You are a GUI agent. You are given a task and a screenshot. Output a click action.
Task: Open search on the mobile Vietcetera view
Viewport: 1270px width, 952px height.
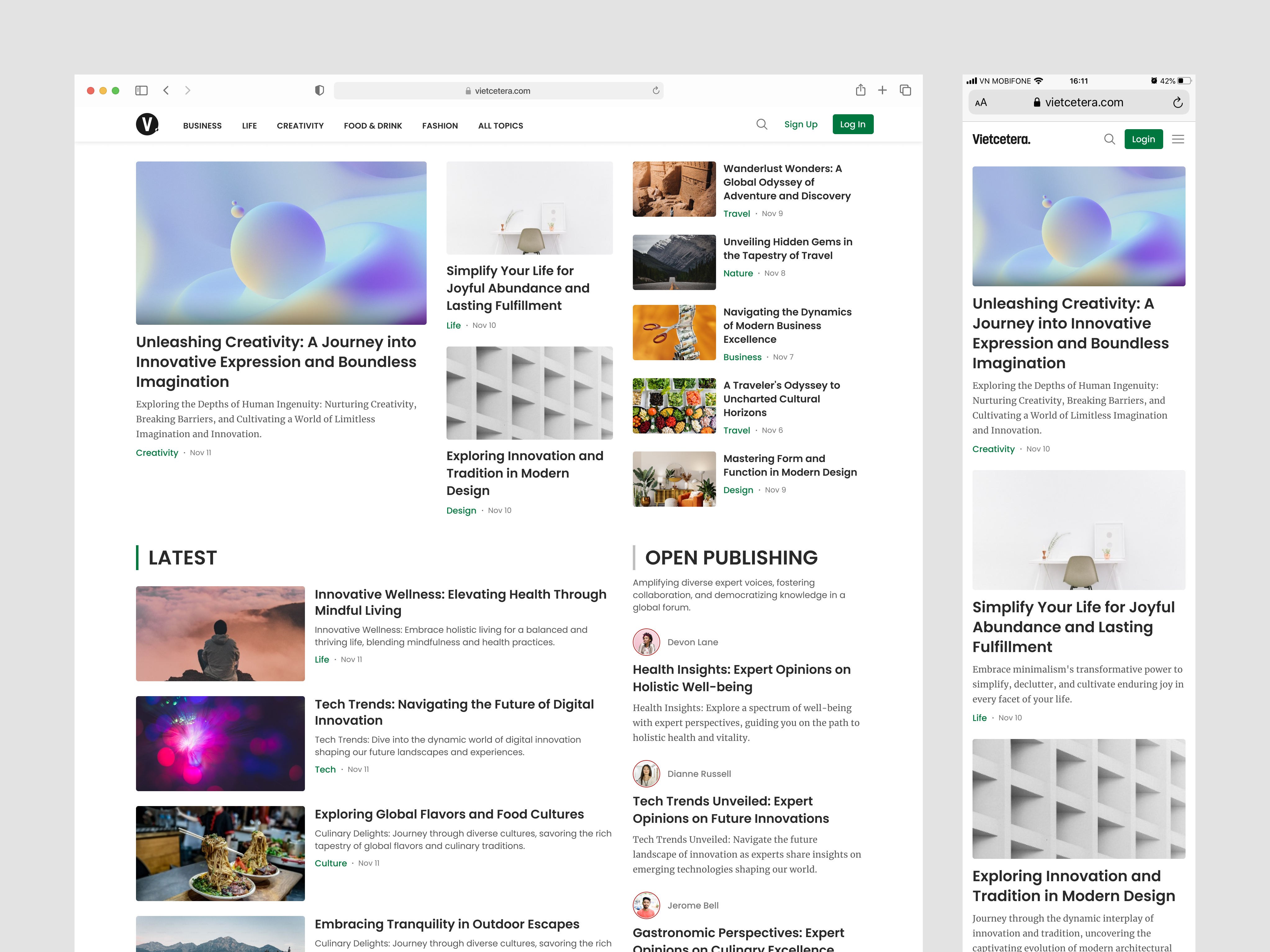[x=1110, y=139]
